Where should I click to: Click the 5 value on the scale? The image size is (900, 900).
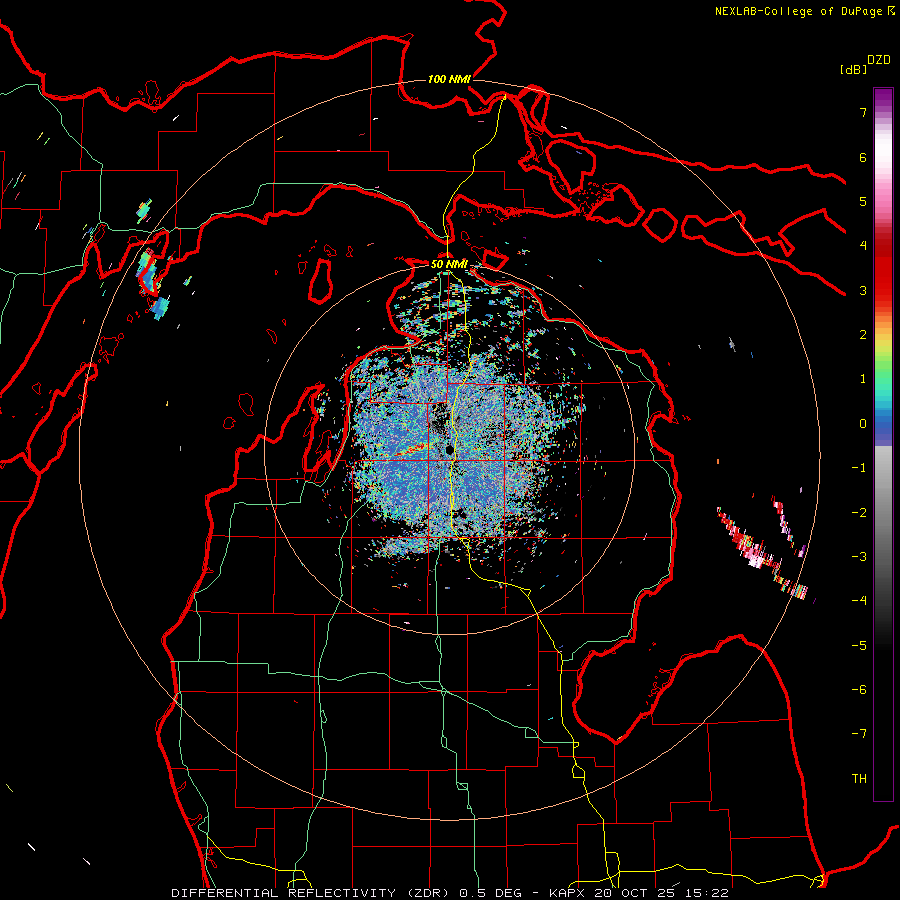(x=863, y=201)
